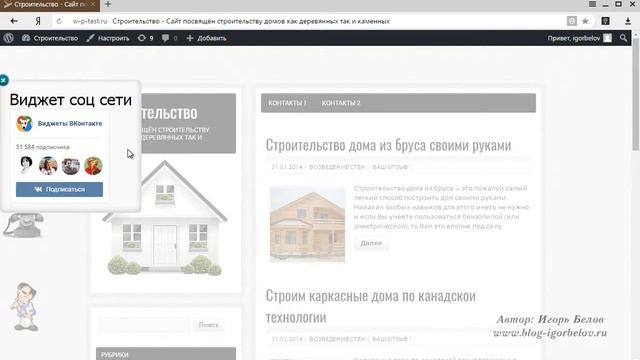Open post Строительство дома из бруса своими руками
This screenshot has height=360, width=640.
[x=388, y=145]
